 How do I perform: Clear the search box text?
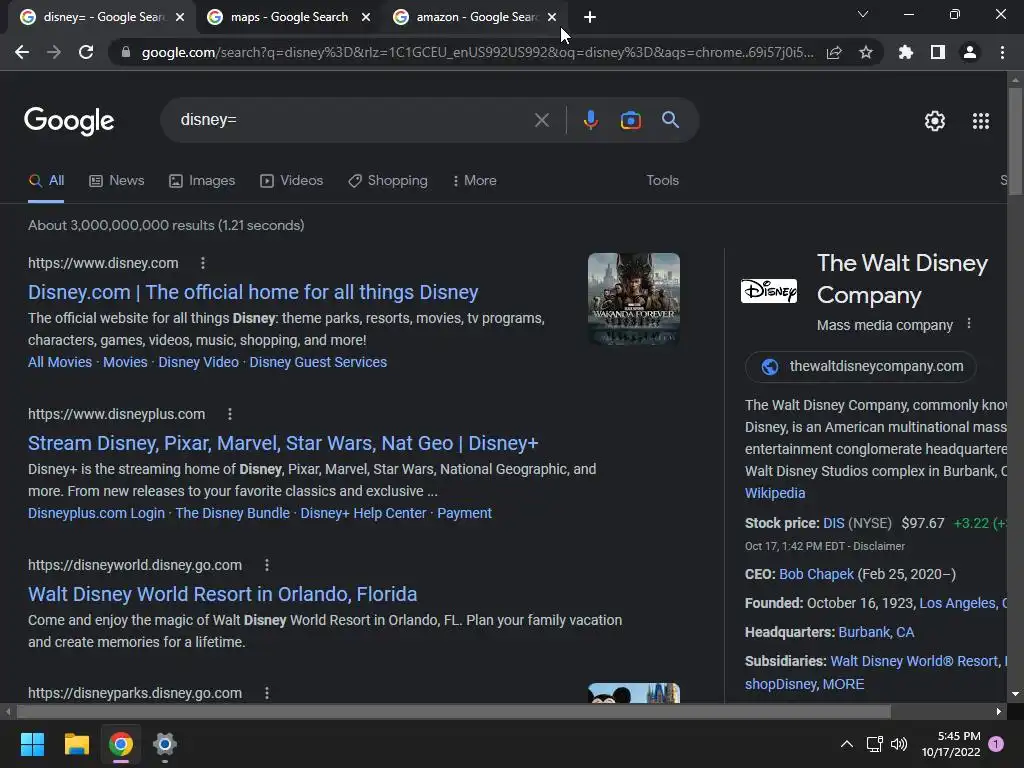(541, 120)
